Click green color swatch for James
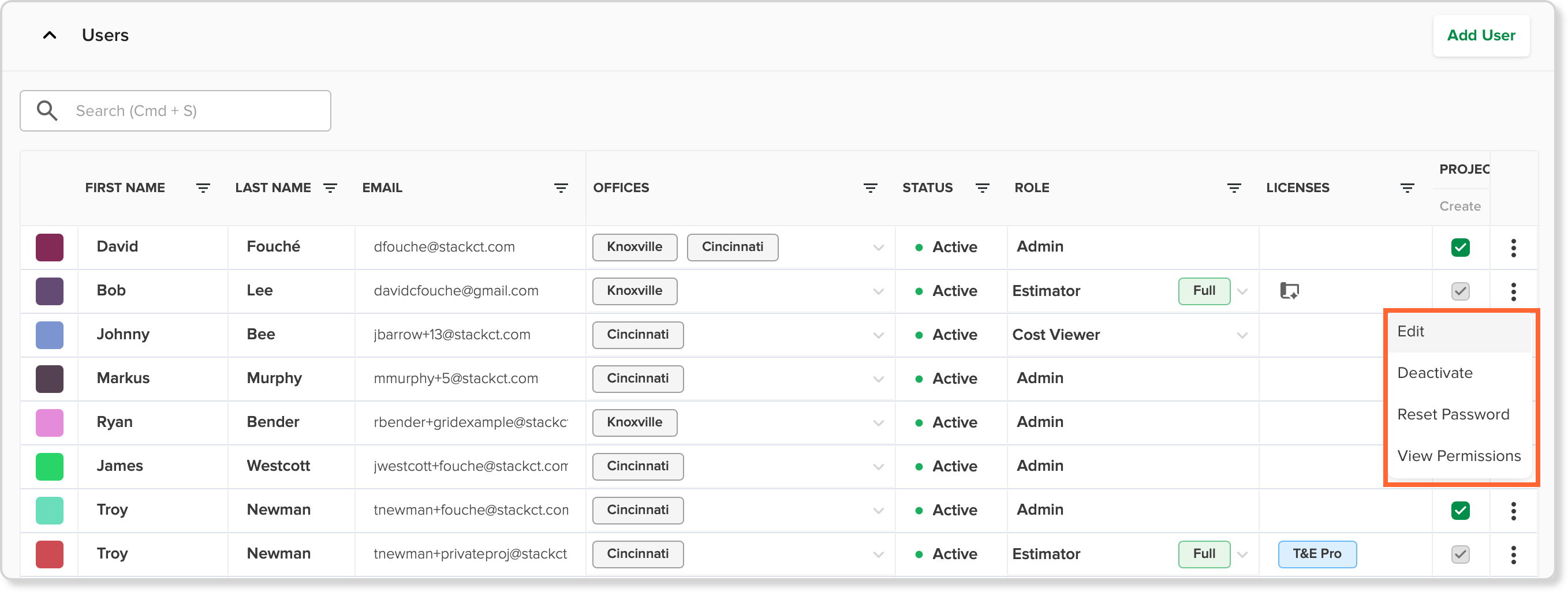The width and height of the screenshot is (1568, 592). tap(49, 466)
